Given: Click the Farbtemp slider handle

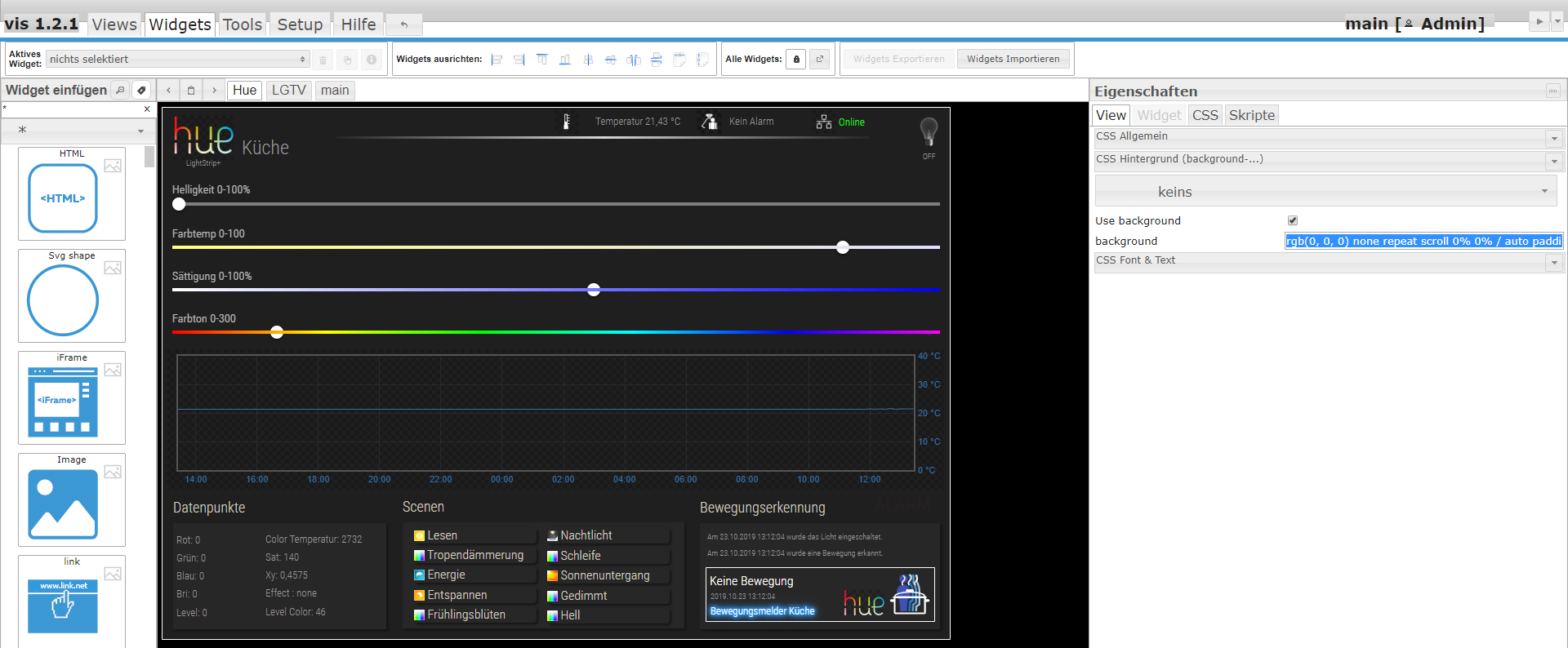Looking at the screenshot, I should point(843,247).
